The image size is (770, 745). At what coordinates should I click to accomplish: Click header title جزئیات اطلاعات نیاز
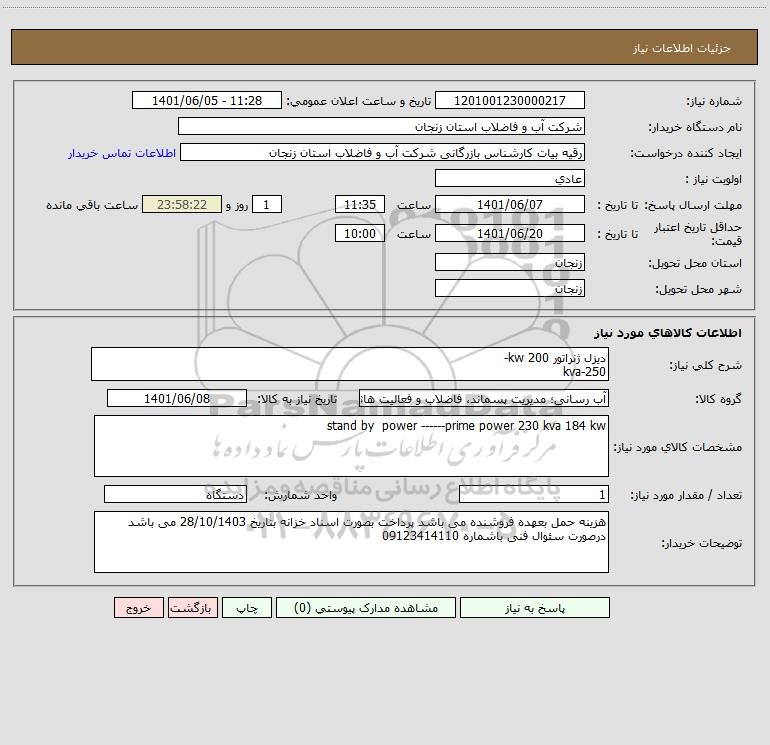[x=681, y=48]
